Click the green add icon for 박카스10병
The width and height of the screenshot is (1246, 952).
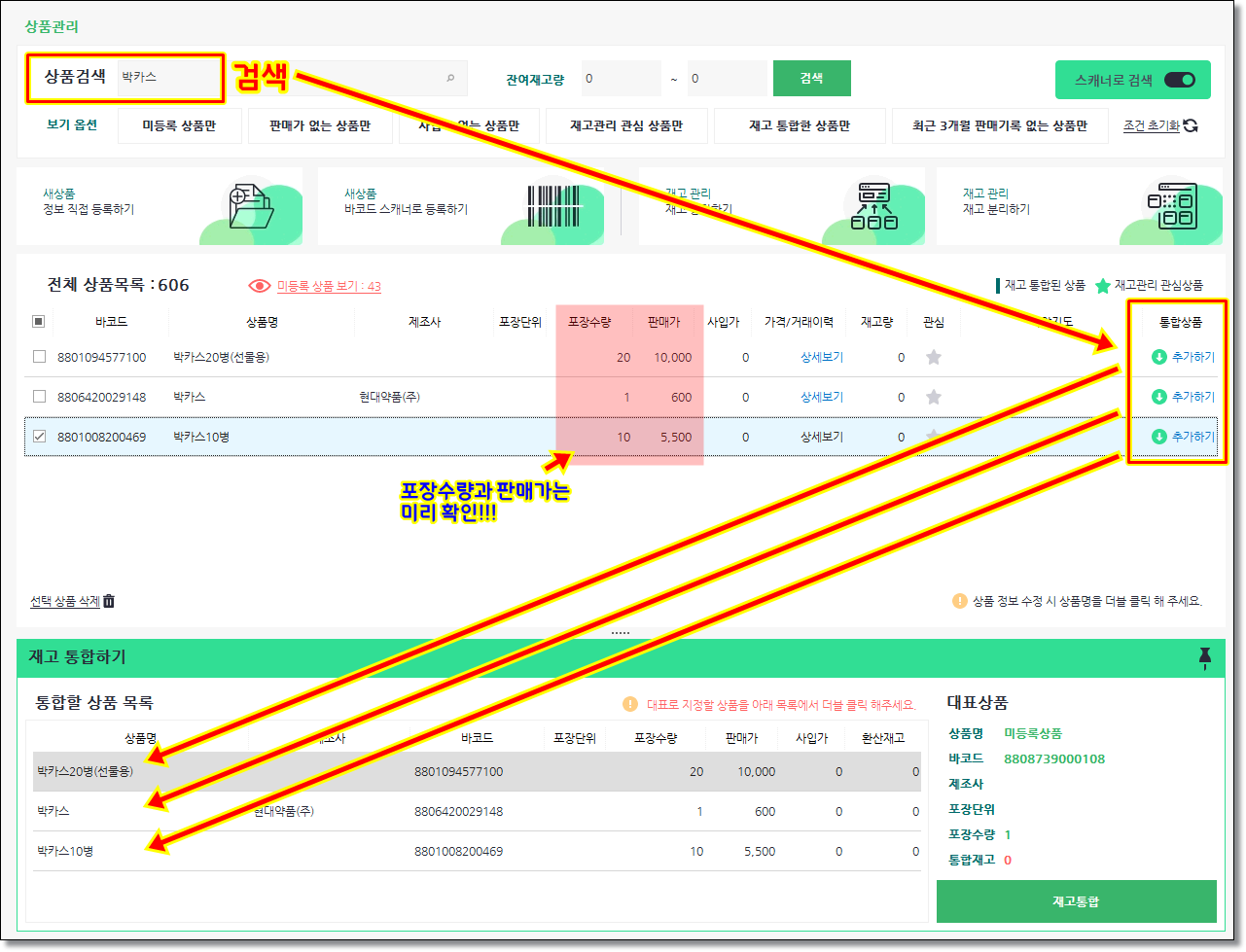(1158, 437)
